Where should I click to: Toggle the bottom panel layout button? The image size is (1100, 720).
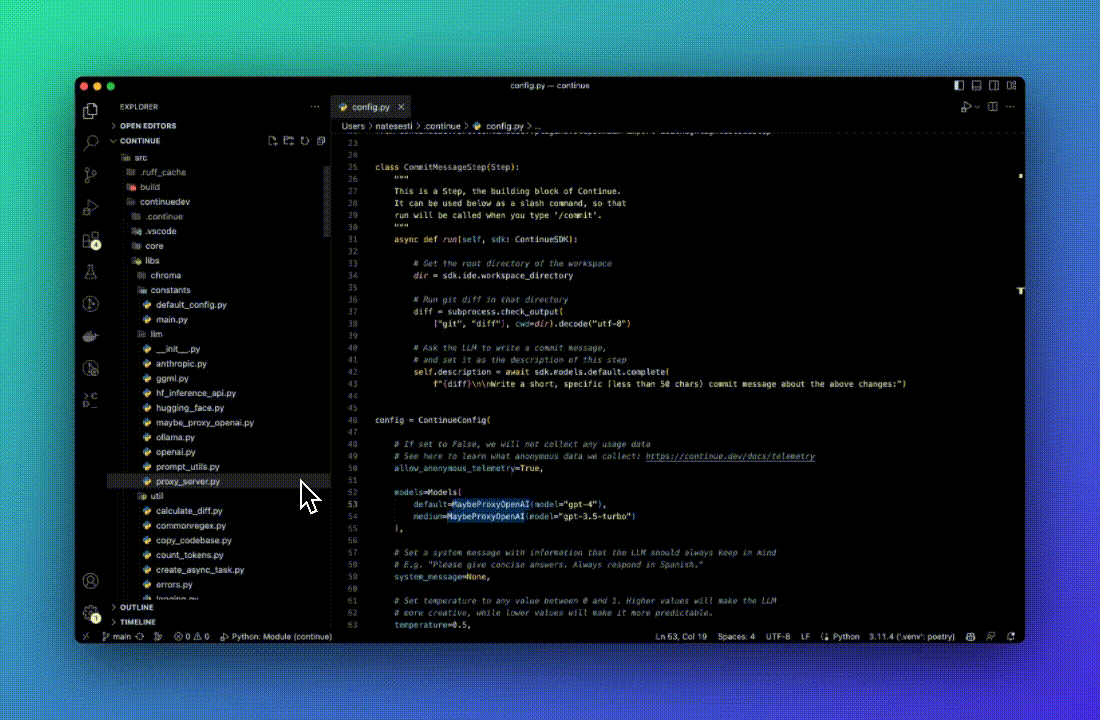[x=977, y=86]
